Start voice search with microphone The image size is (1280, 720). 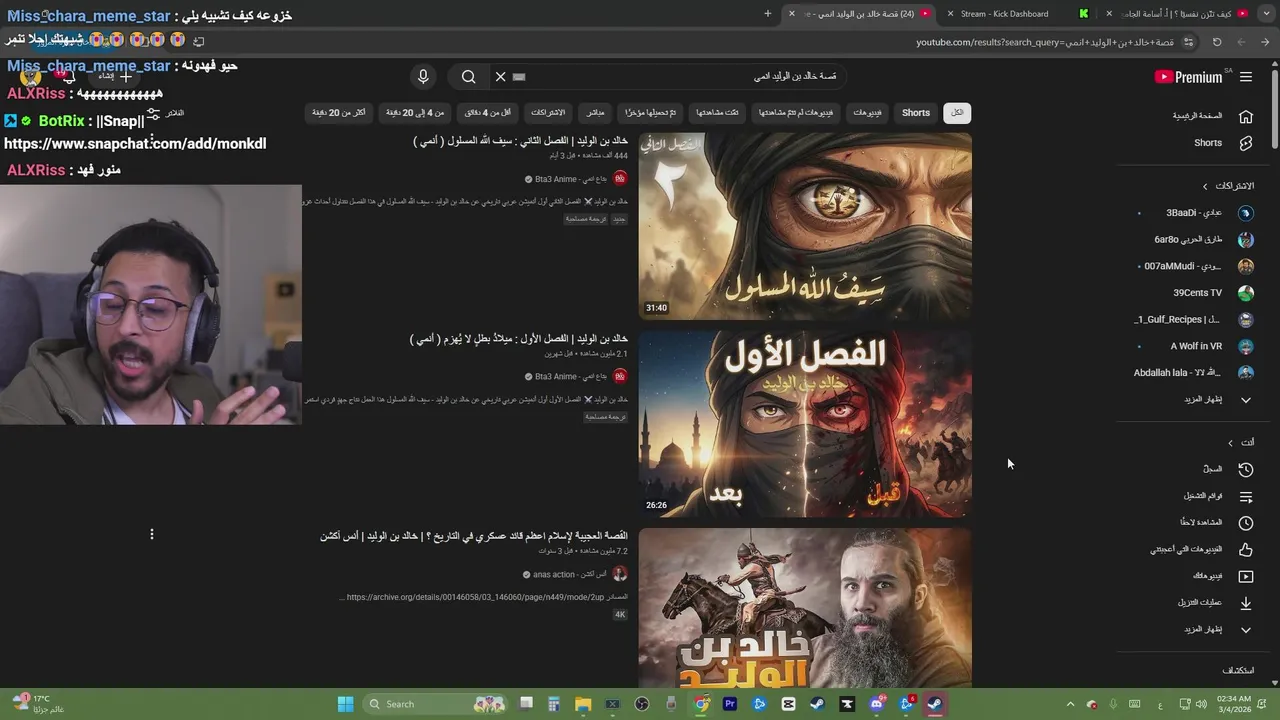(x=423, y=77)
